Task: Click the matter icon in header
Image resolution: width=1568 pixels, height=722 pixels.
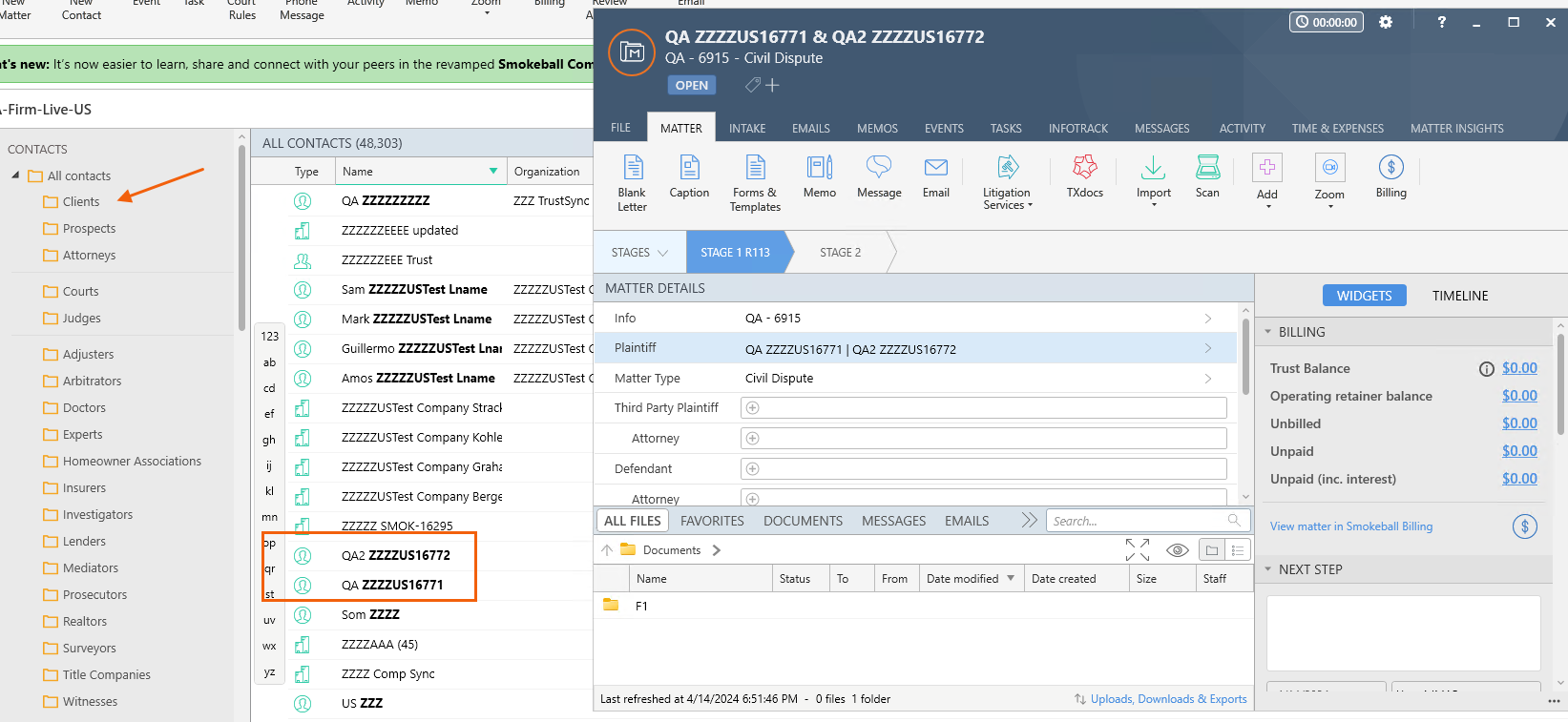Action: [632, 52]
